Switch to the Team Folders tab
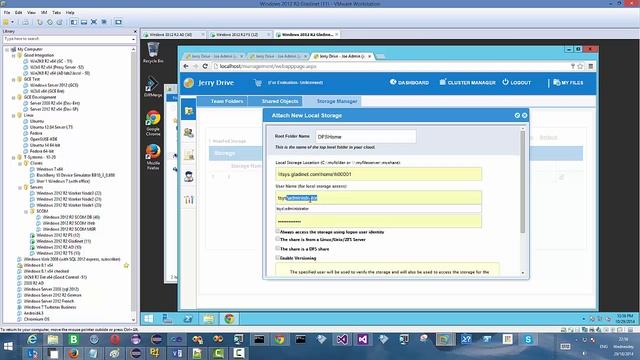Screen dimensions: 640x360 pos(223,101)
